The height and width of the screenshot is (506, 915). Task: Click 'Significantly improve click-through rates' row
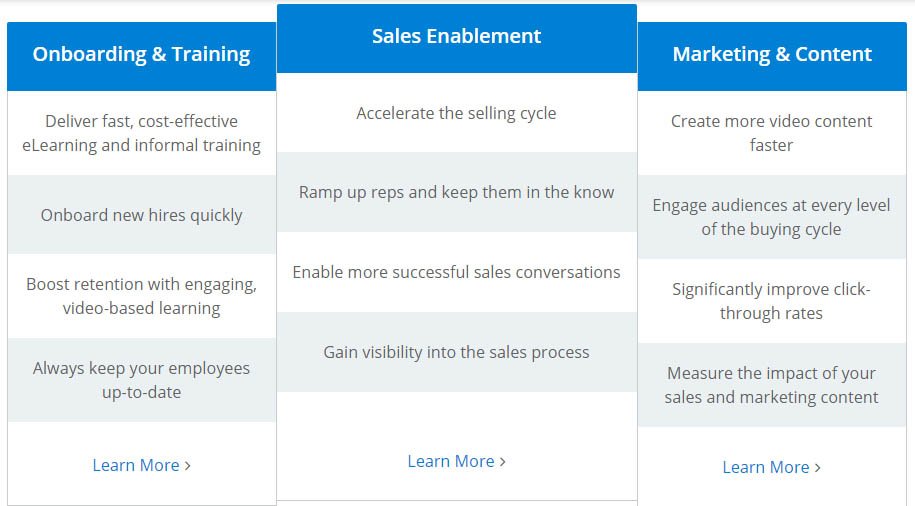click(772, 301)
